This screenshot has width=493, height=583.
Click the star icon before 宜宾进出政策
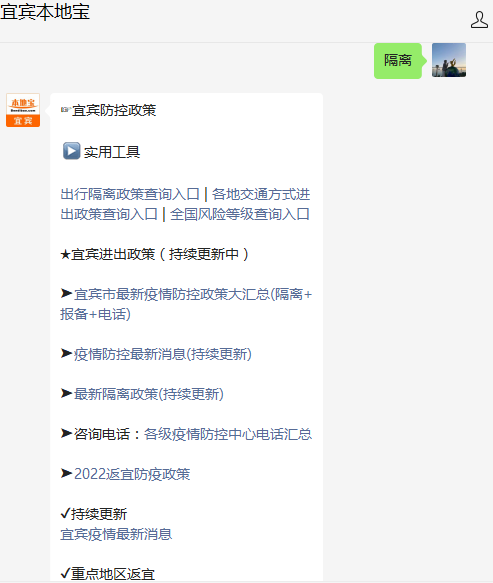[65, 255]
